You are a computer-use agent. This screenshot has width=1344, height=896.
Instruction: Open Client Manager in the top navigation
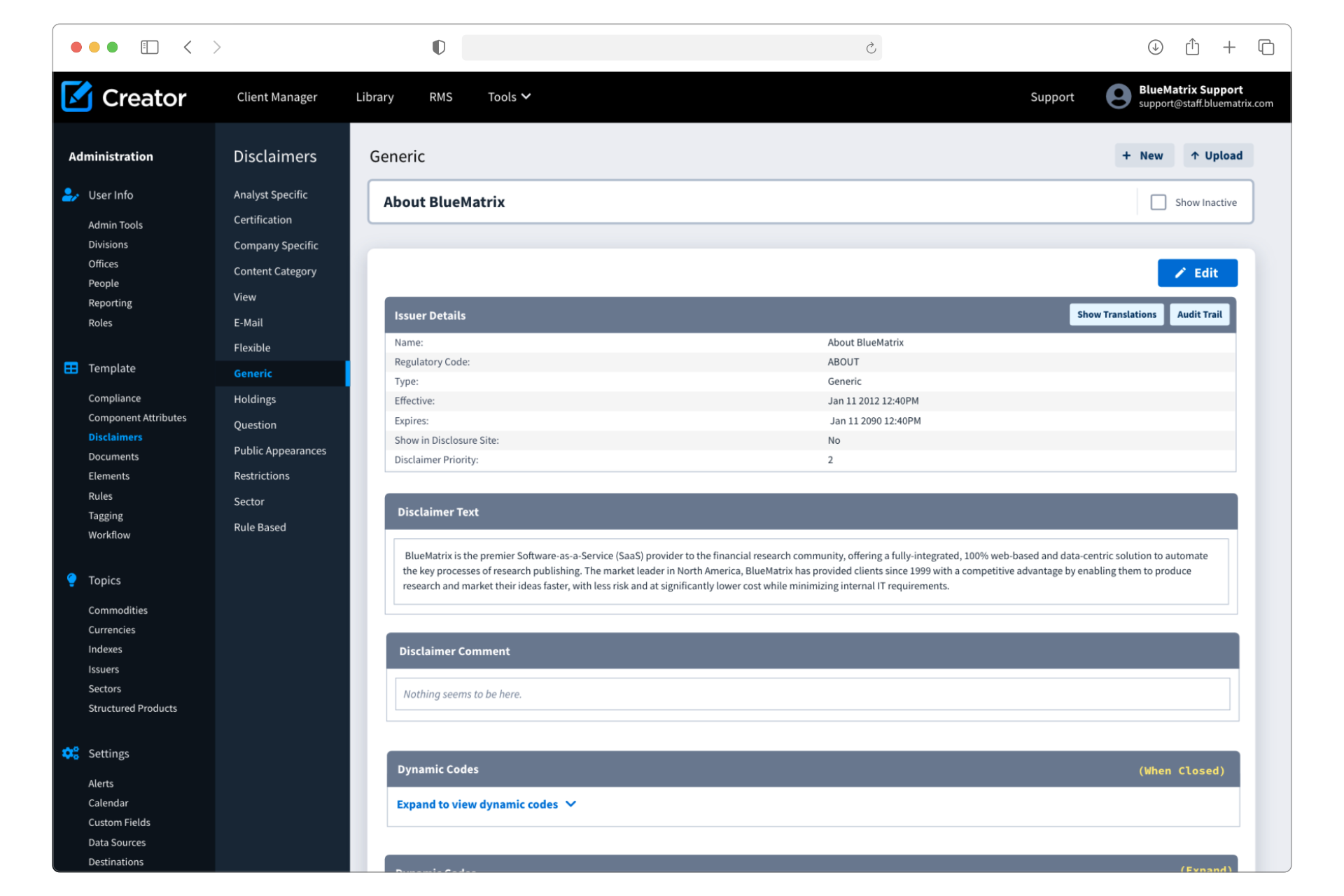[x=276, y=97]
